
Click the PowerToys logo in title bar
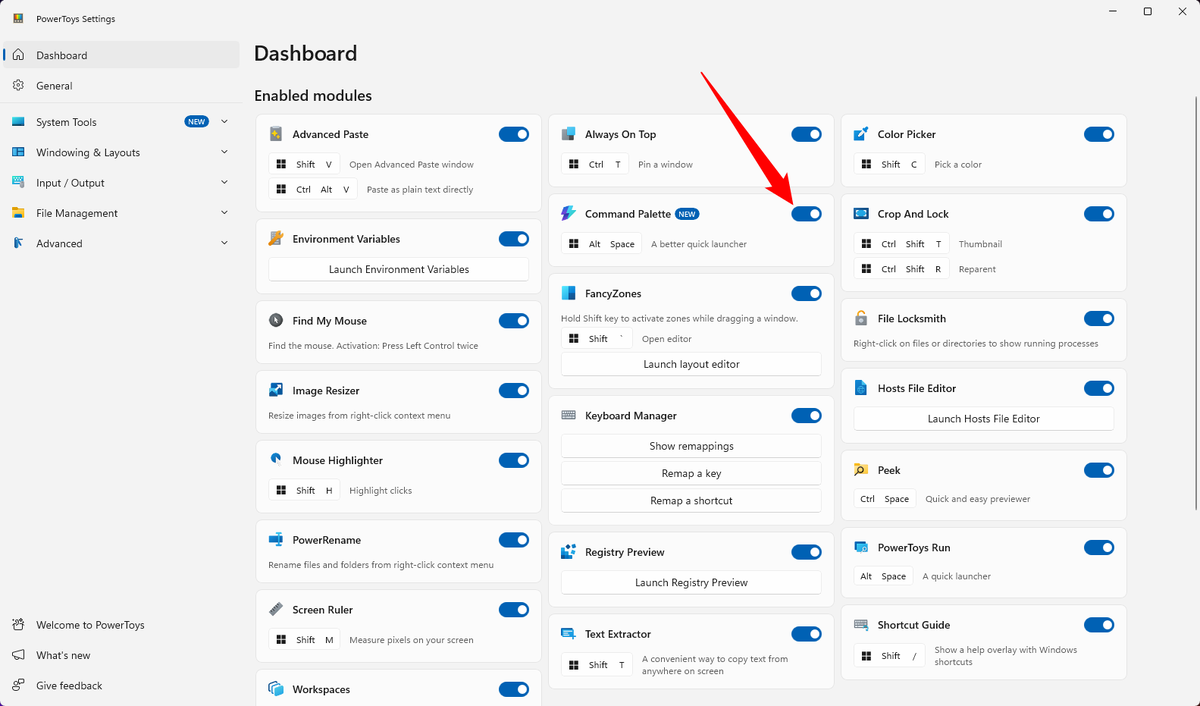(x=18, y=18)
